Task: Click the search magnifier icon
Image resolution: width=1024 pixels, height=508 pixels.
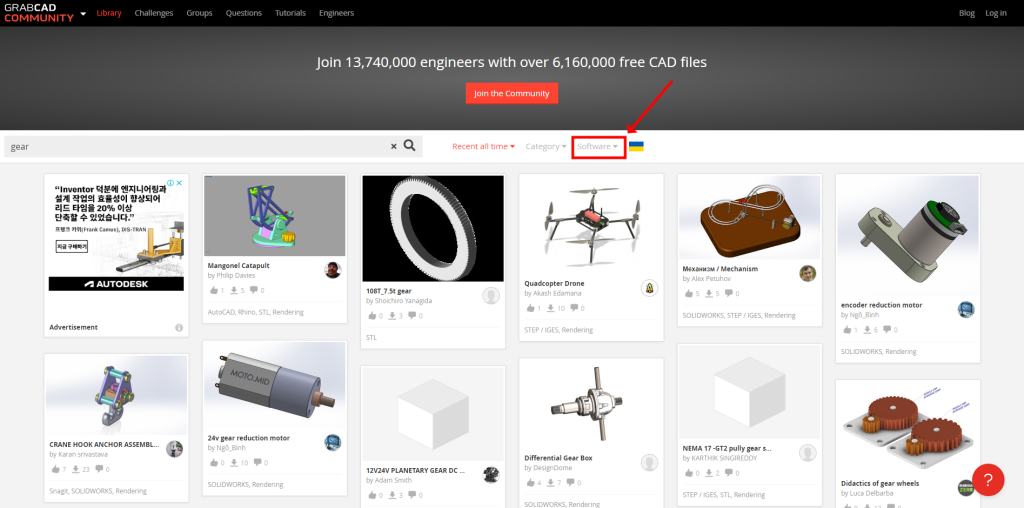Action: [x=409, y=146]
